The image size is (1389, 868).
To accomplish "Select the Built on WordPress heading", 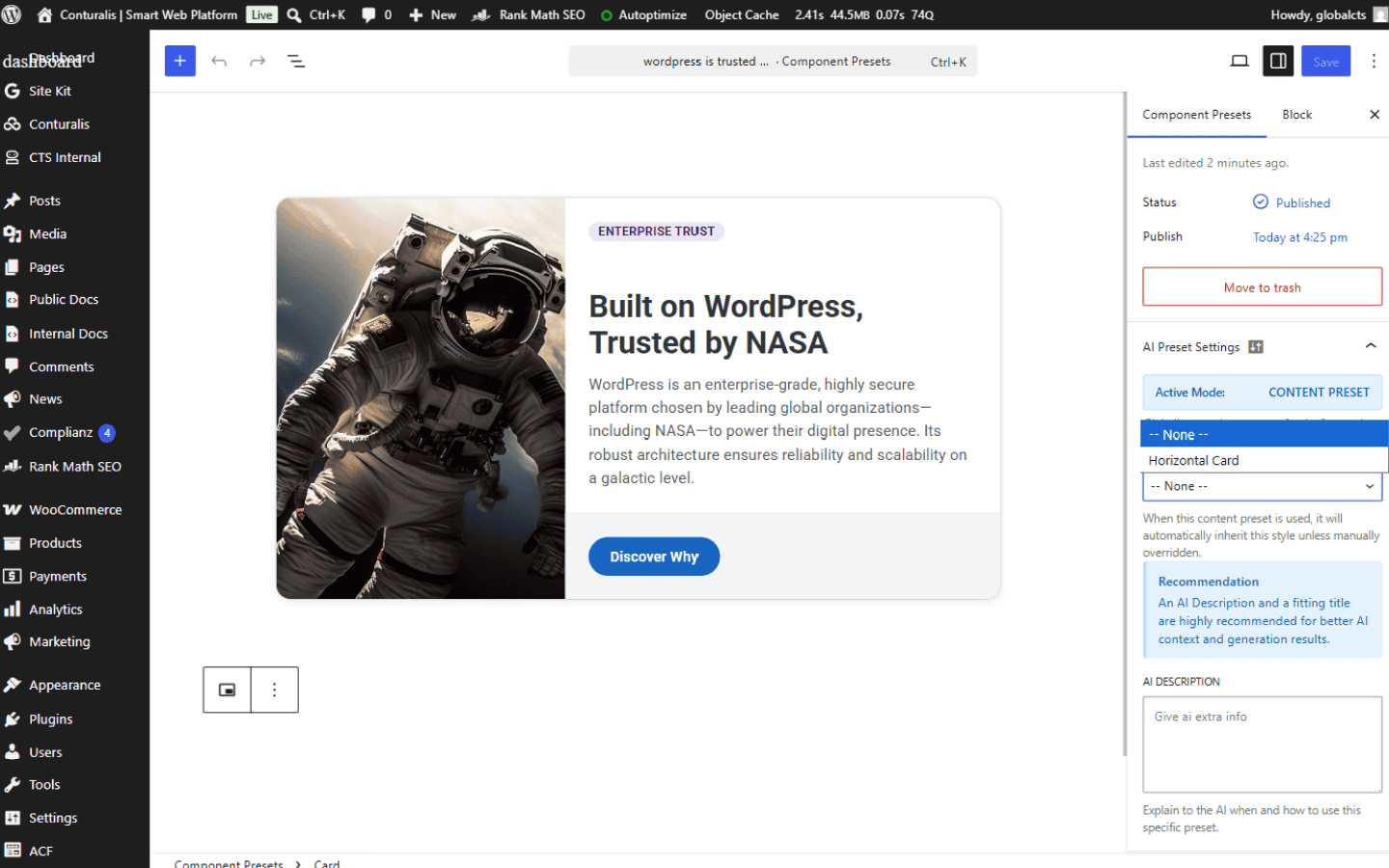I will [x=726, y=324].
